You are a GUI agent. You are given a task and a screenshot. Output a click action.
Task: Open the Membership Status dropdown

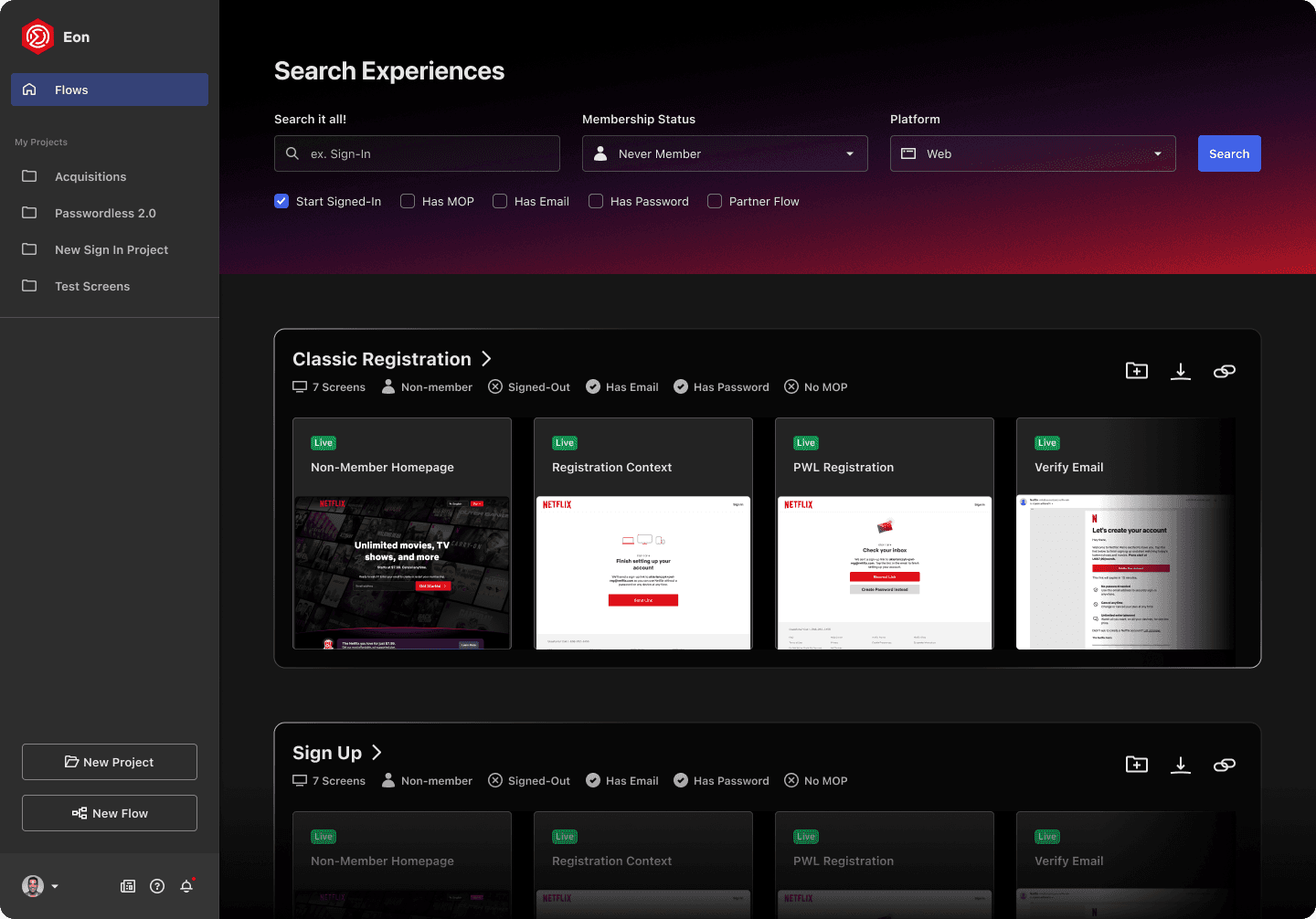click(725, 153)
